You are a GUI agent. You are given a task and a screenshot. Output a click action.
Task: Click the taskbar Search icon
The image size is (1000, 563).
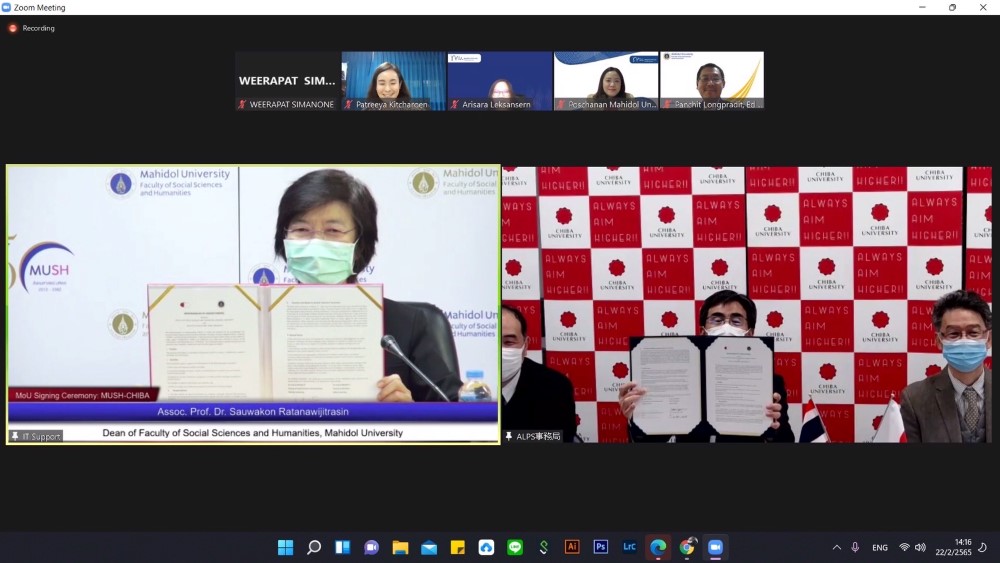pyautogui.click(x=314, y=547)
